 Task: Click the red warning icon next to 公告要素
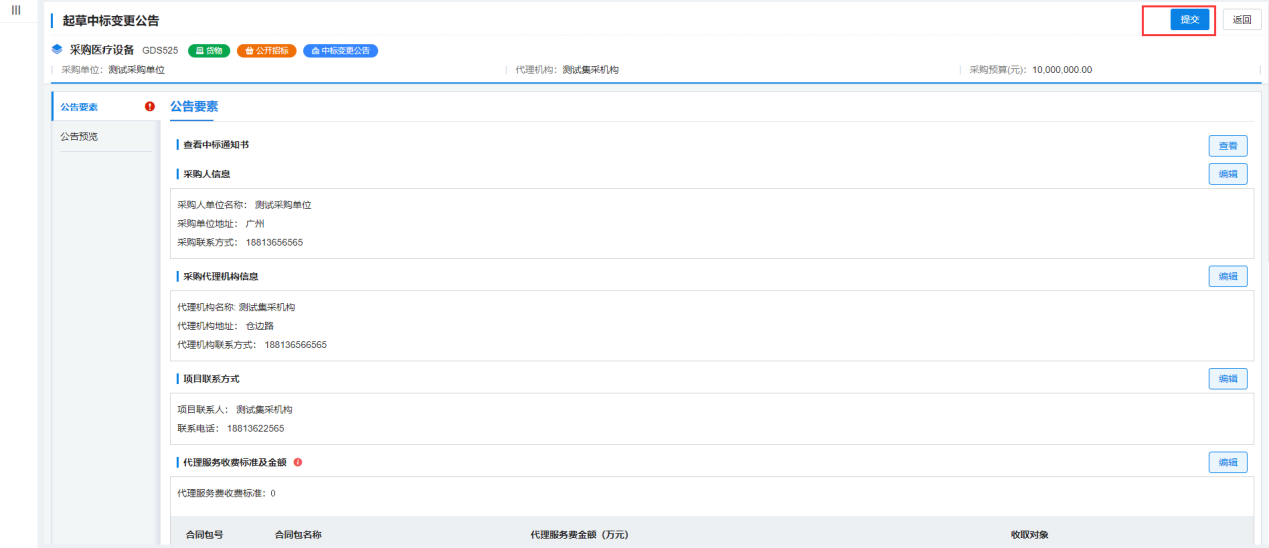[x=150, y=107]
